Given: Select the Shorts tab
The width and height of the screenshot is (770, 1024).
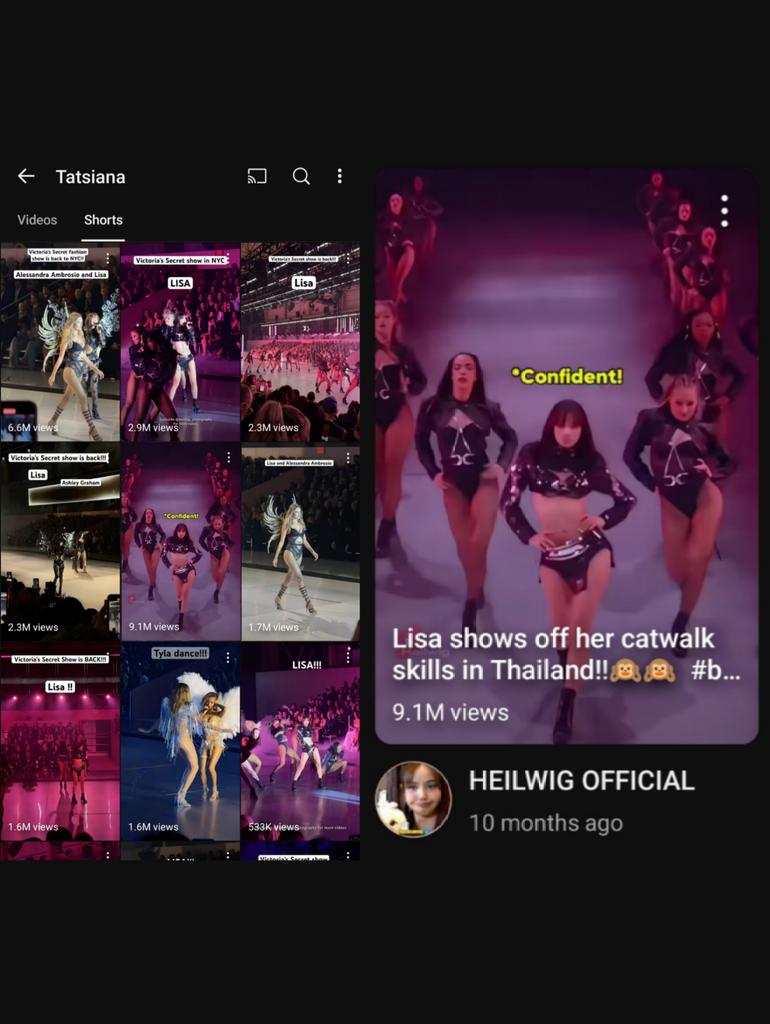Looking at the screenshot, I should 103,220.
